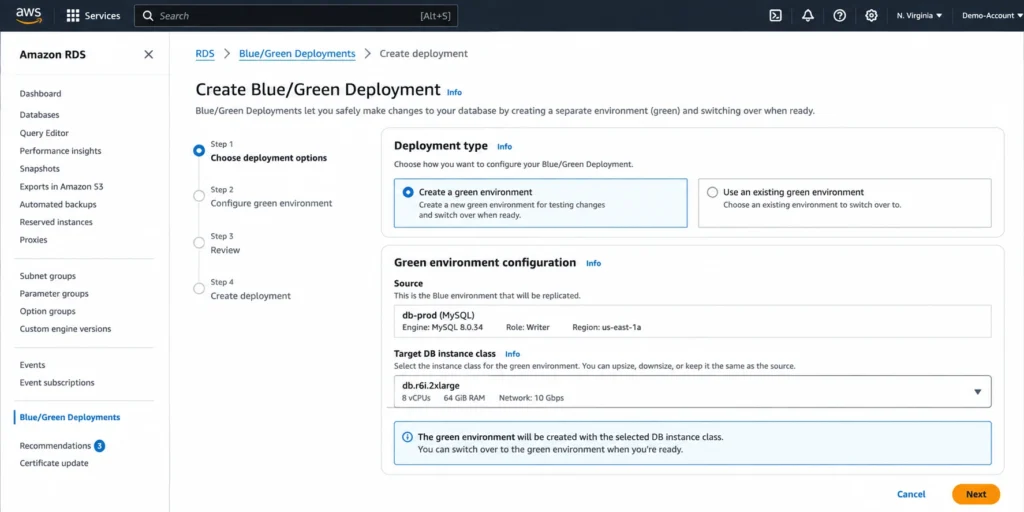Click the Amazon RDS sidebar title
This screenshot has width=1024, height=512.
52,55
